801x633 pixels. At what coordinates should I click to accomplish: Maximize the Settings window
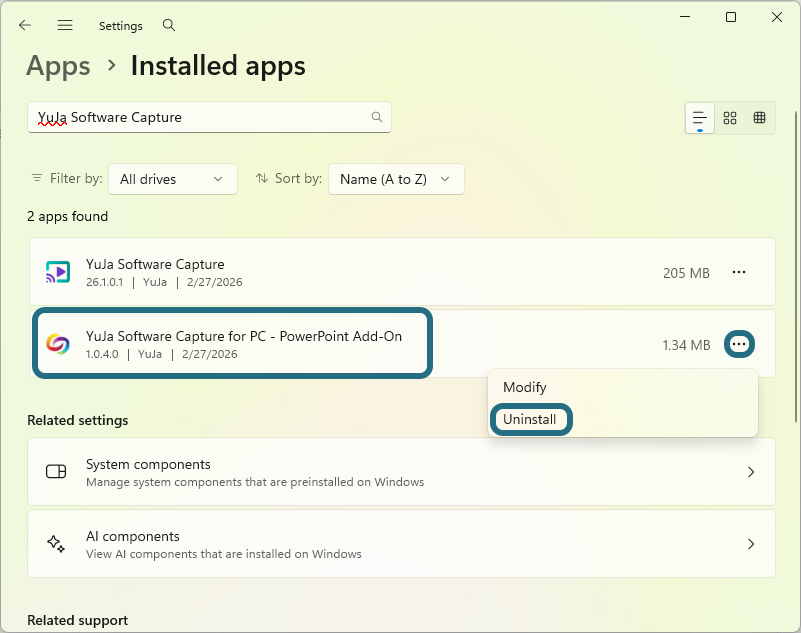click(x=731, y=17)
